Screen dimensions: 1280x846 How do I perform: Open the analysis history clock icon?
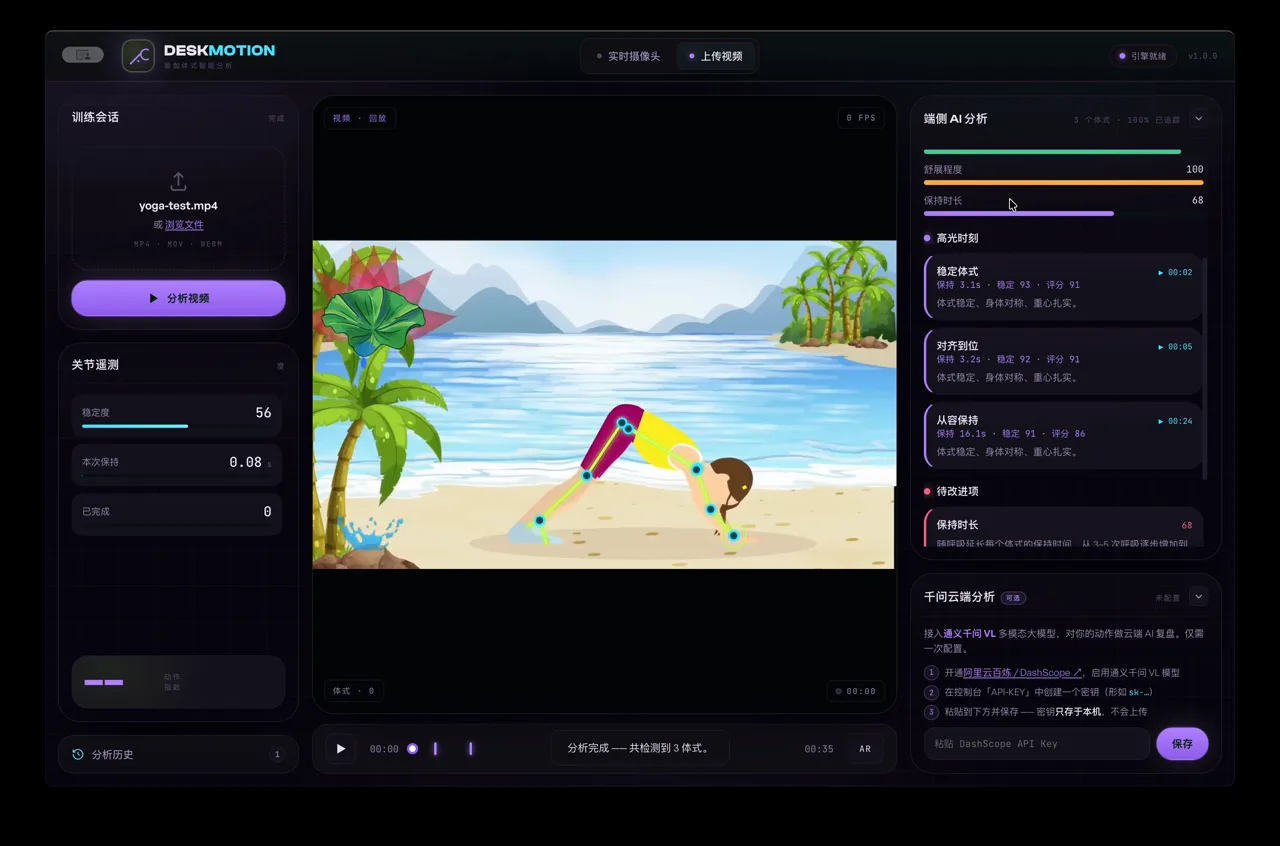click(x=78, y=754)
